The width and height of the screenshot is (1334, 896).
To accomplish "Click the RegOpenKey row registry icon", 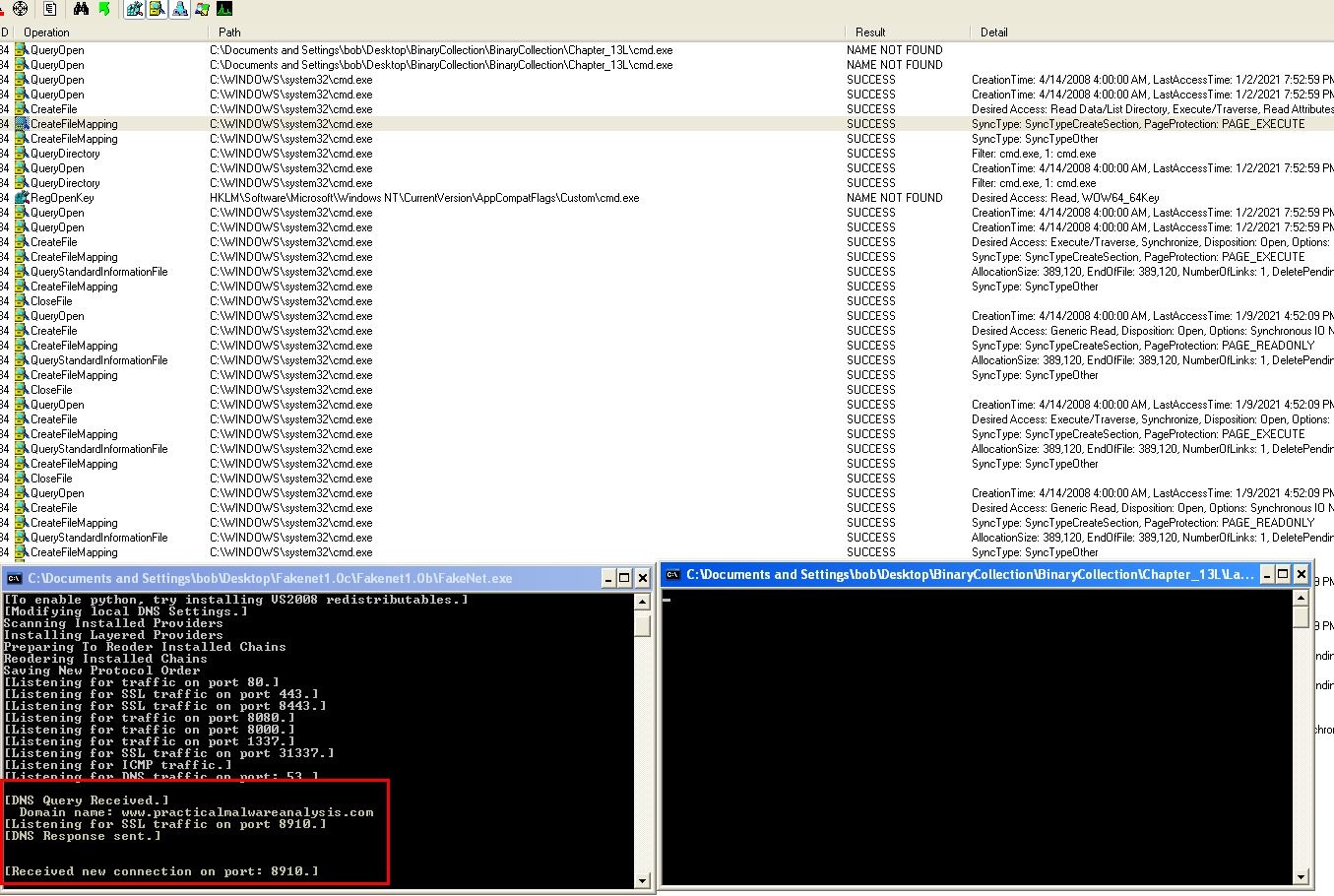I will [x=22, y=198].
